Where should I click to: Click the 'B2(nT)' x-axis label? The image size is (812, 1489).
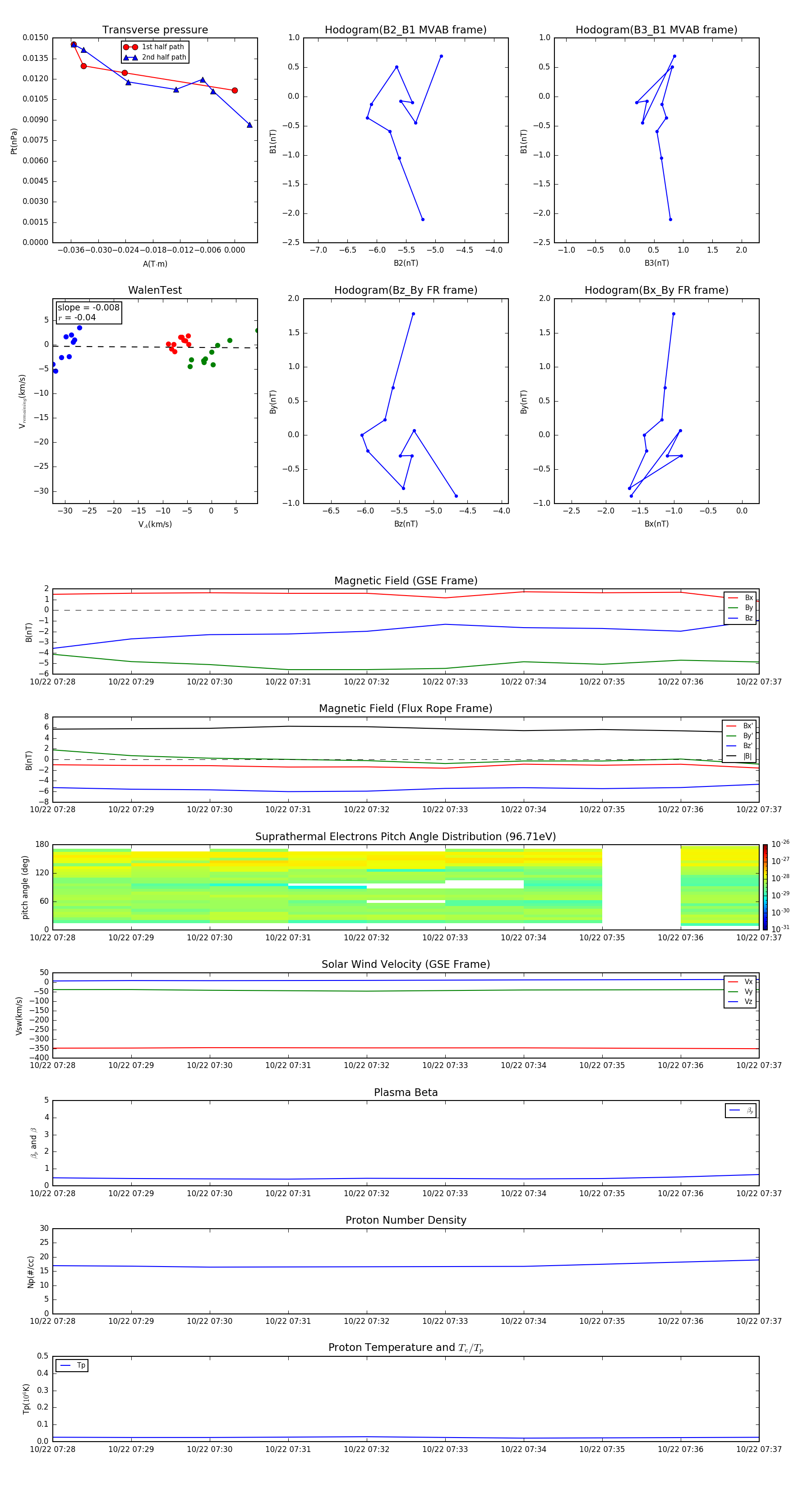[406, 263]
